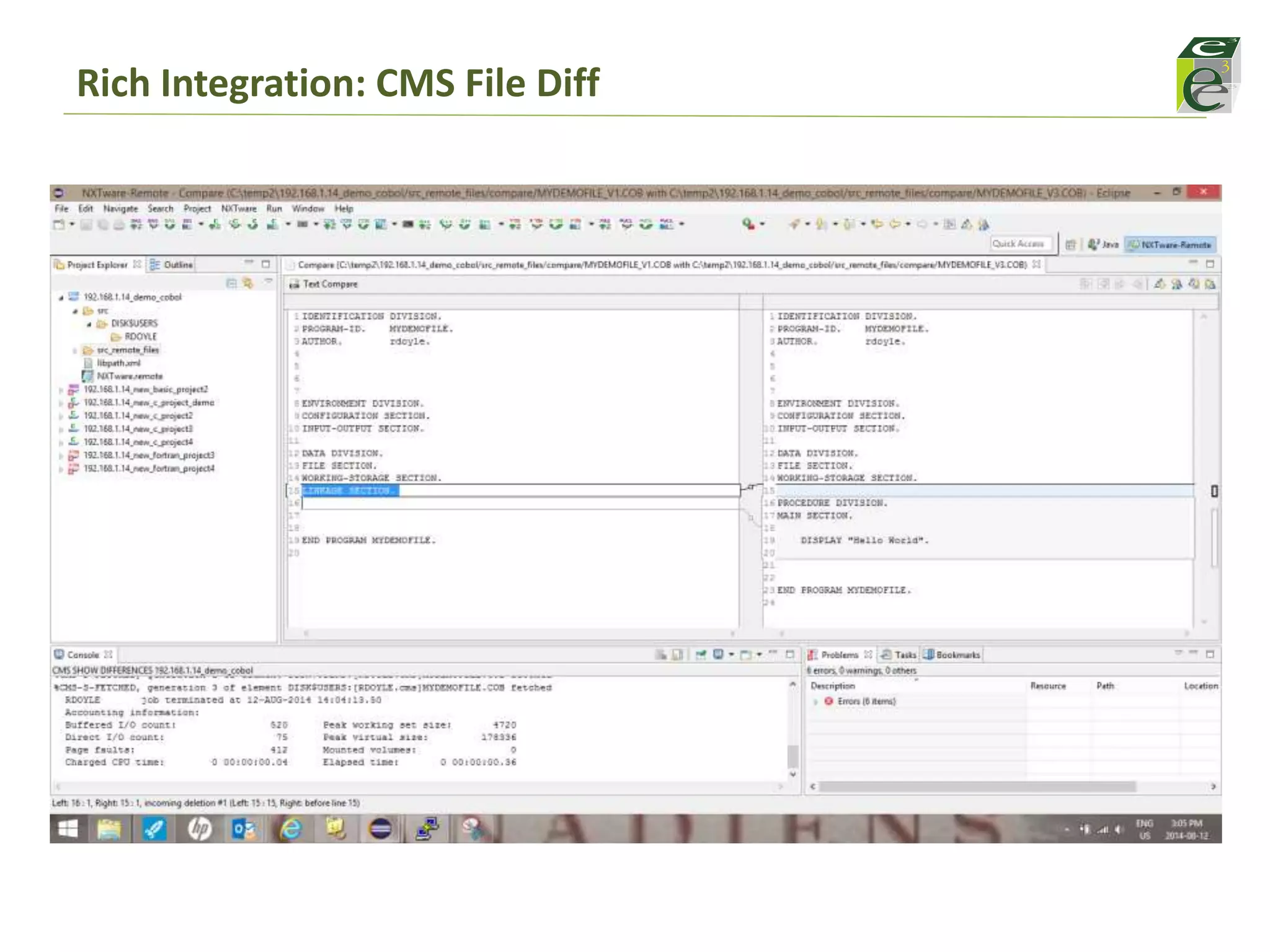
Task: Switch to the Problems tab
Action: click(839, 654)
